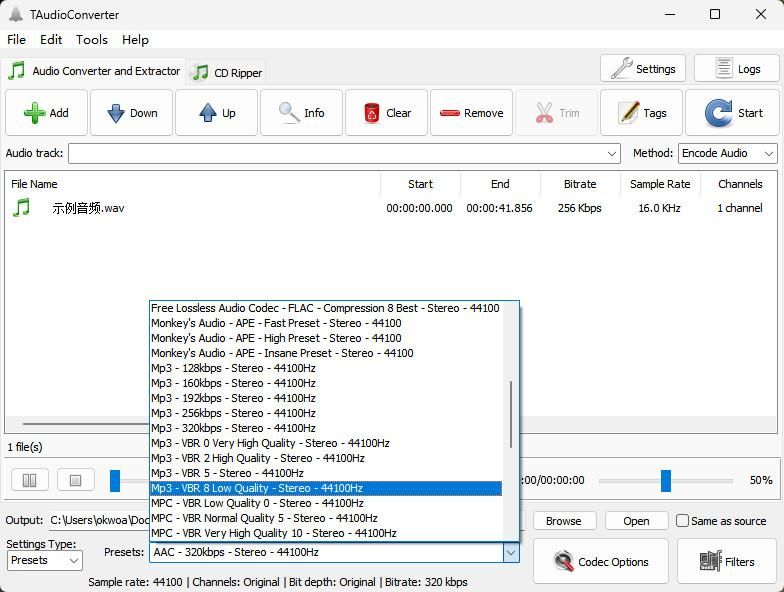Select Mp3 - 192kbps - Stereo preset
784x592 pixels.
pyautogui.click(x=326, y=398)
